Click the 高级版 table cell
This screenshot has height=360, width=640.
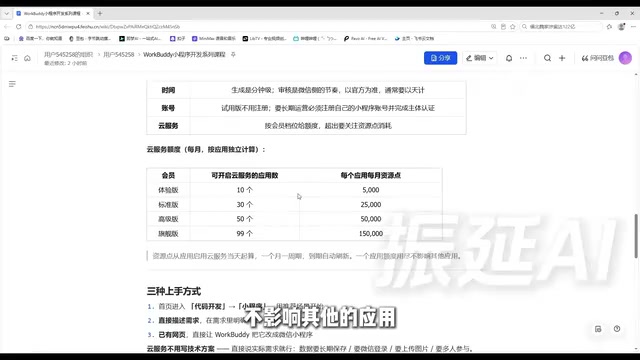click(168, 219)
